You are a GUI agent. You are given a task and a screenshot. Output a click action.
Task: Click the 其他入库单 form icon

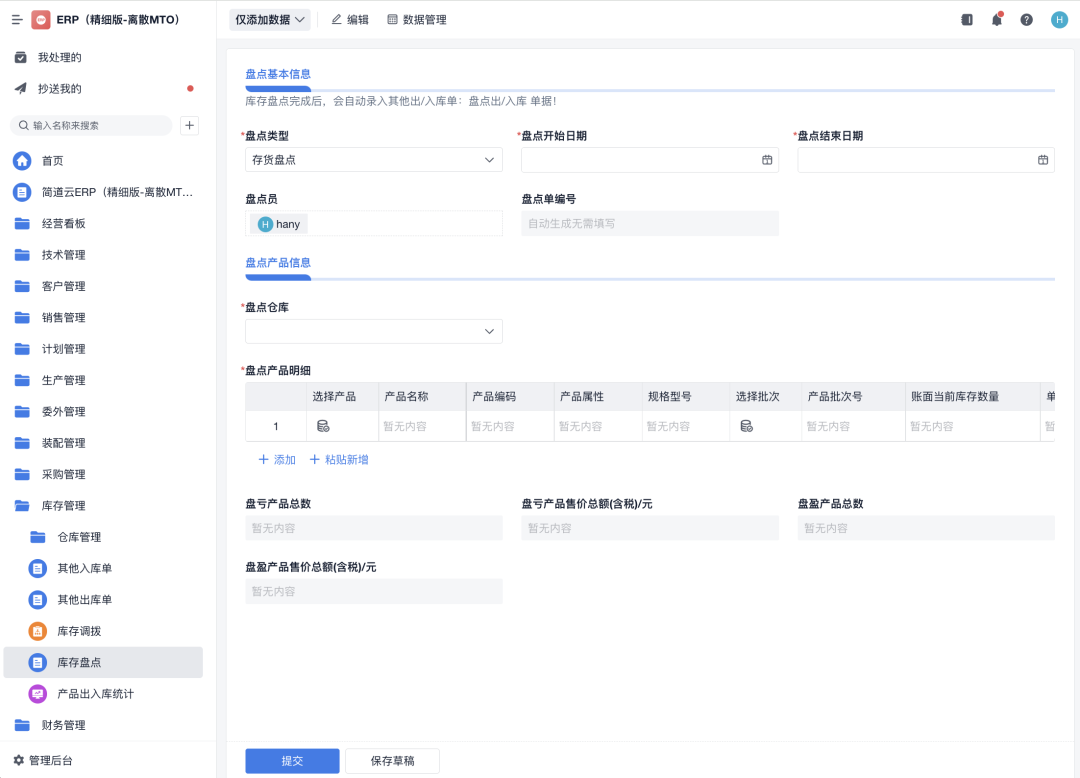tap(38, 568)
